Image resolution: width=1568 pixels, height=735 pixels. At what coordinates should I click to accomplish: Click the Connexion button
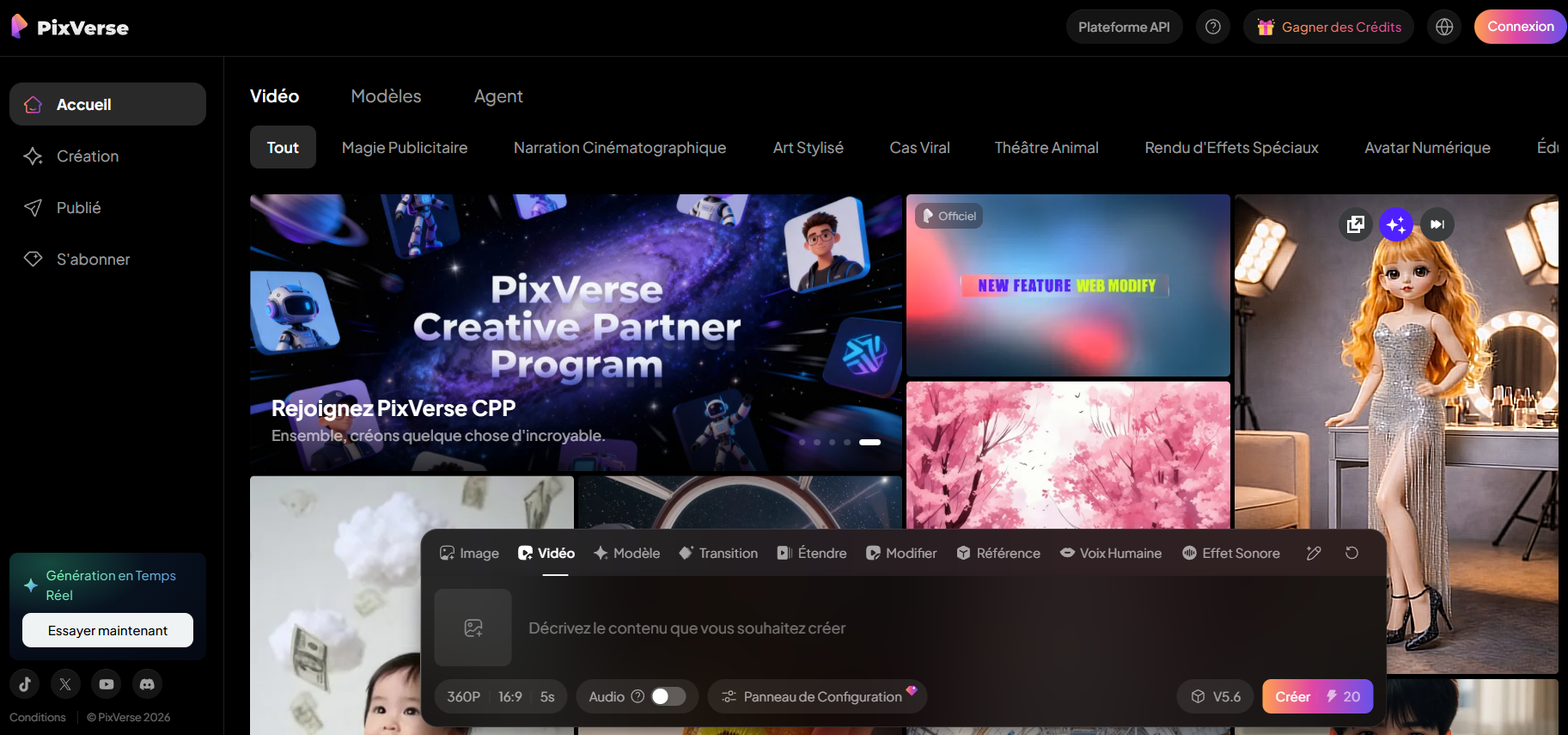point(1521,27)
